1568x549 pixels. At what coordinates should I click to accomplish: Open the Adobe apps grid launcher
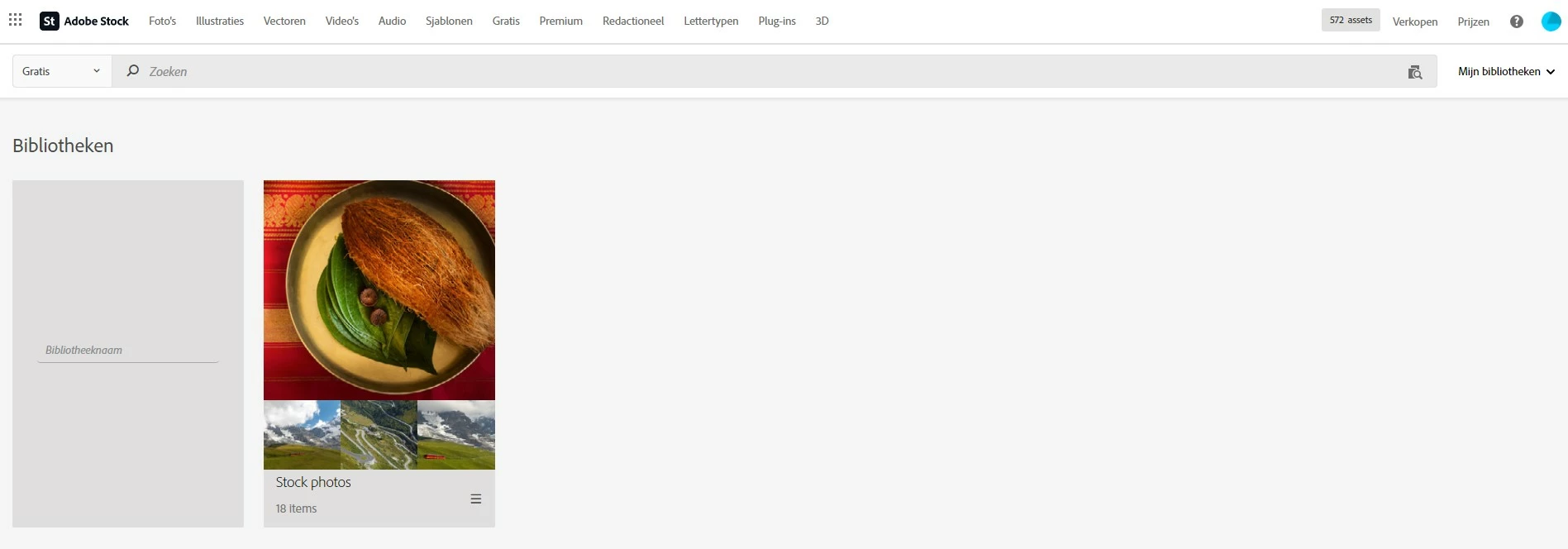tap(16, 20)
